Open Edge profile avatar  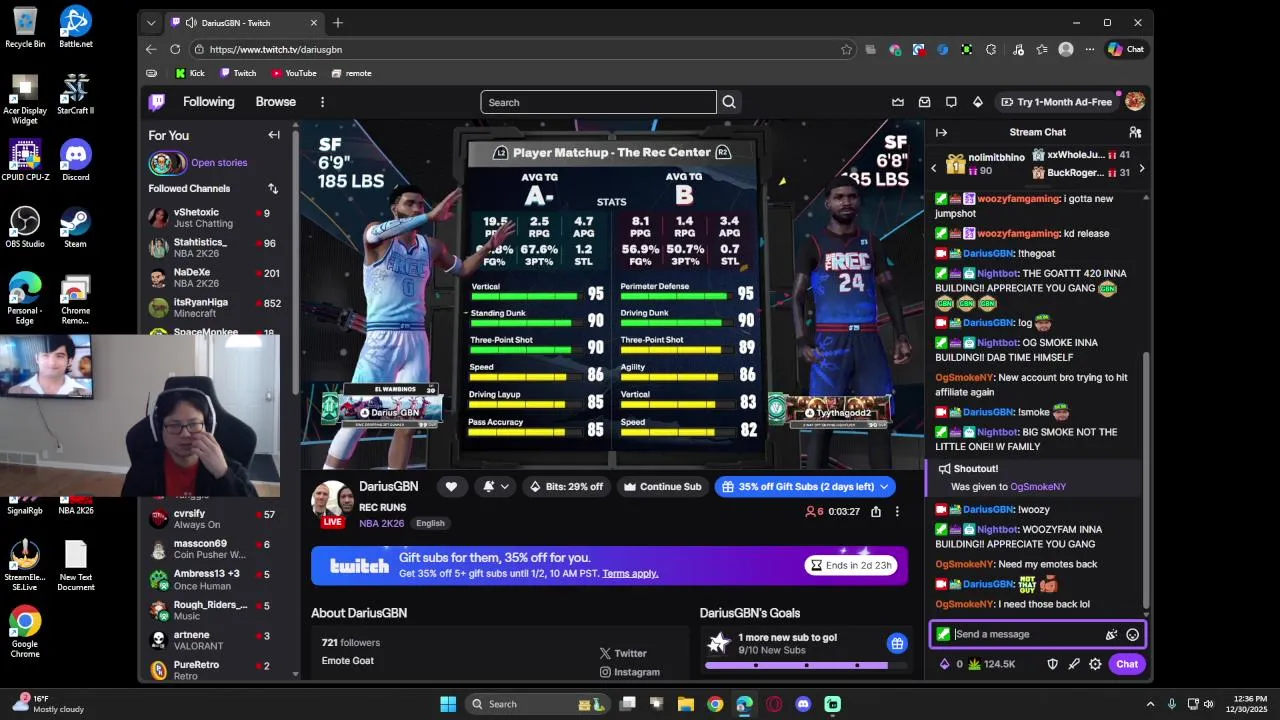coord(1066,49)
